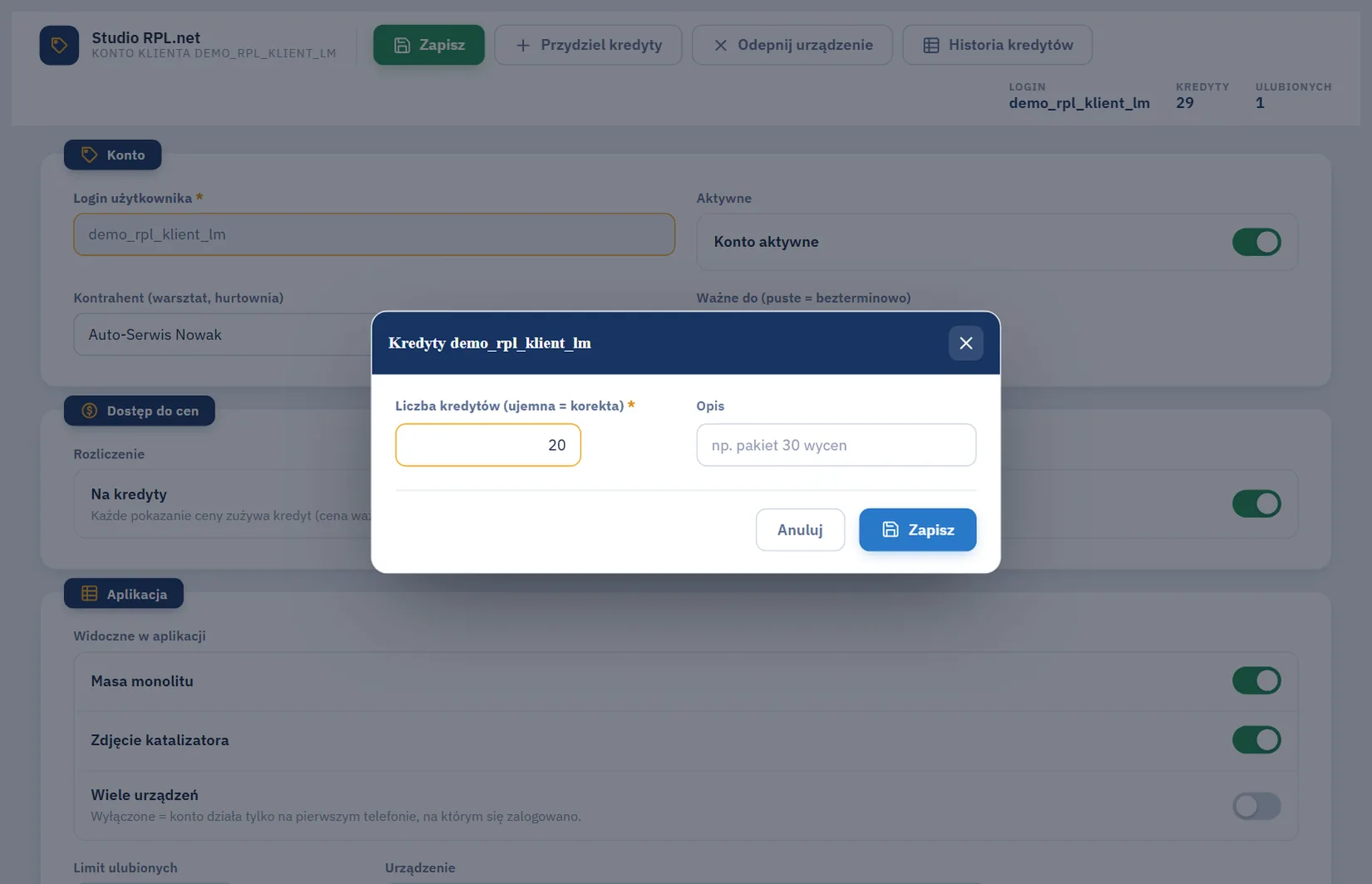Click the Widoczne w aplikacji label
This screenshot has height=884, width=1372.
140,635
